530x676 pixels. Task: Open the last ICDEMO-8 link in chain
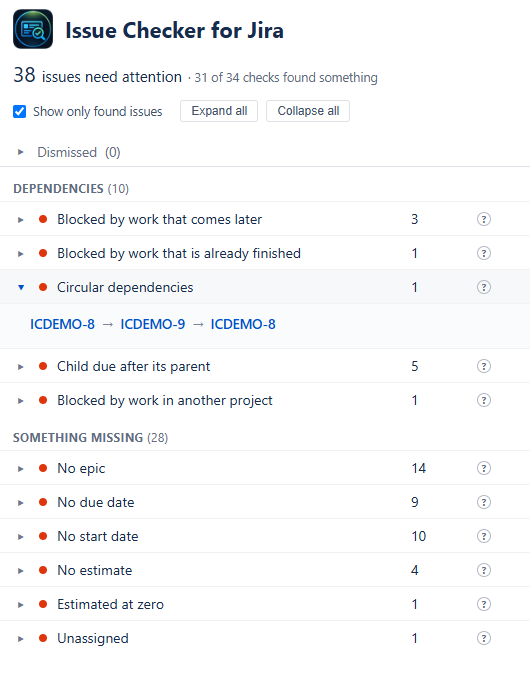point(243,324)
